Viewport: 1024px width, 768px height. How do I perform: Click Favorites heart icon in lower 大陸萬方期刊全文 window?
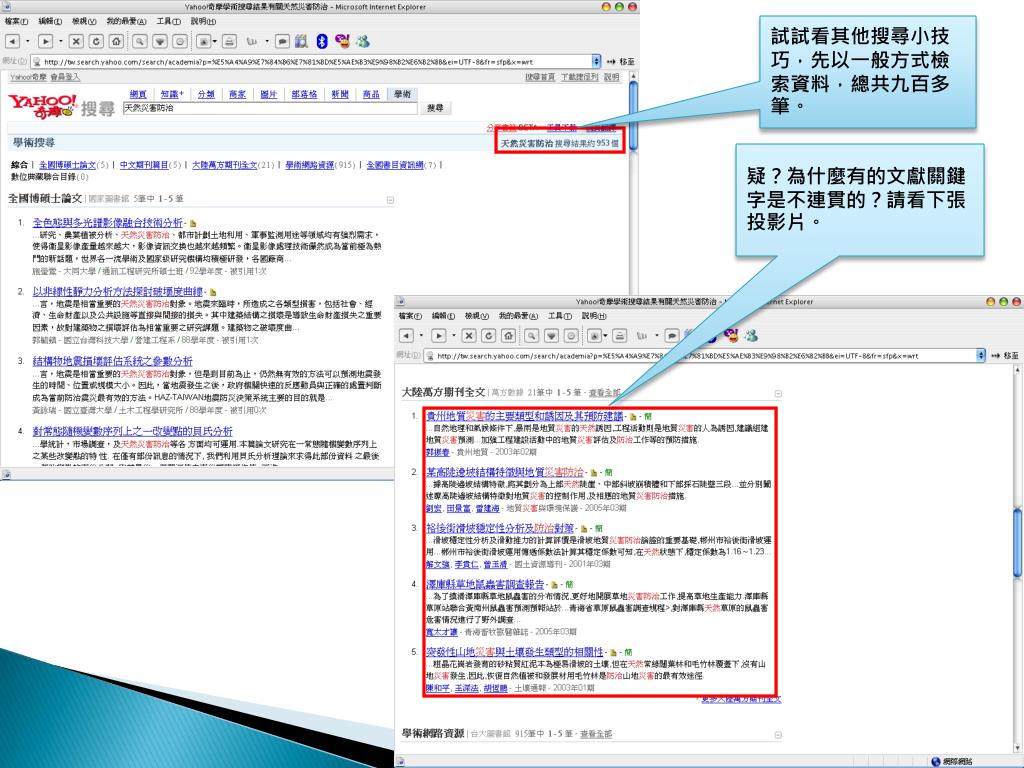point(552,336)
